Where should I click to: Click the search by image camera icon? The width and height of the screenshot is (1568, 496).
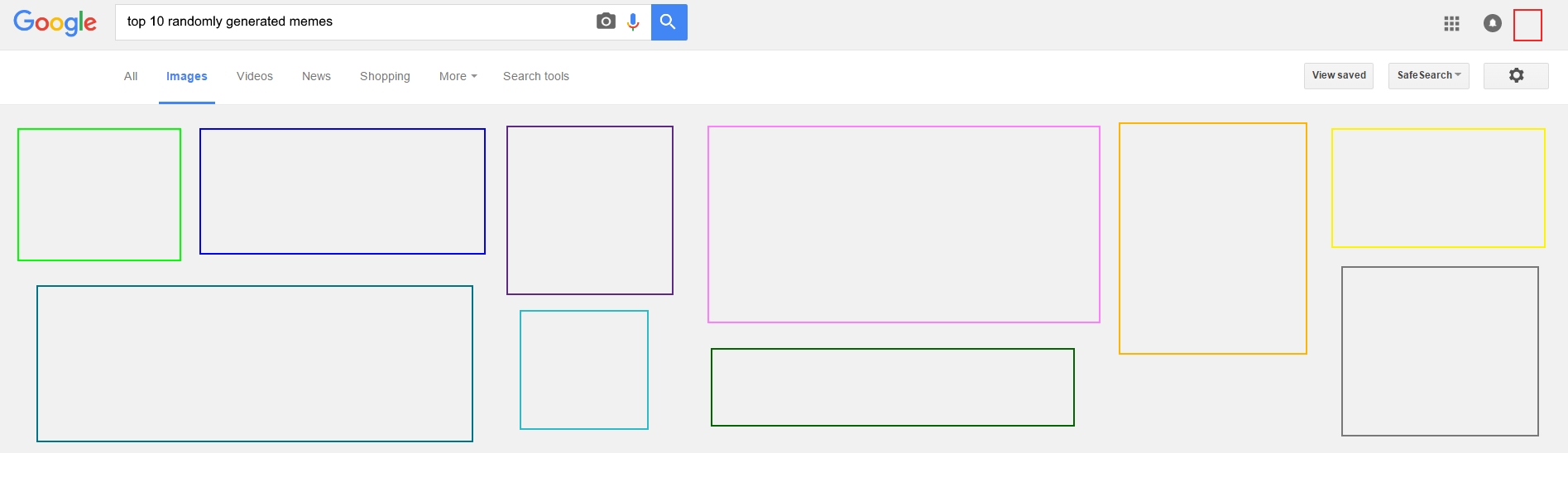(x=606, y=21)
